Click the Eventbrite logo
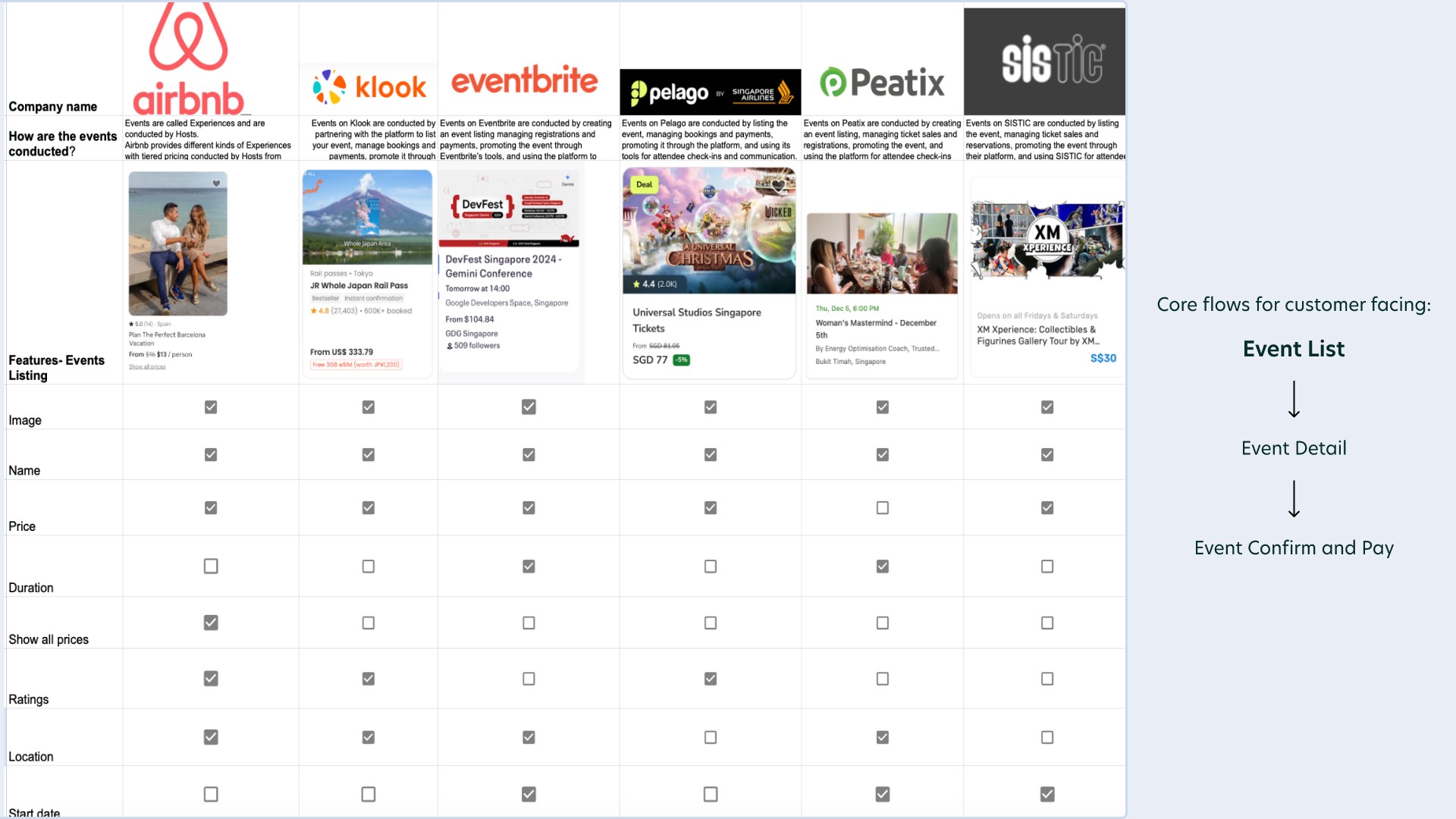Viewport: 1456px width, 819px height. [x=524, y=80]
